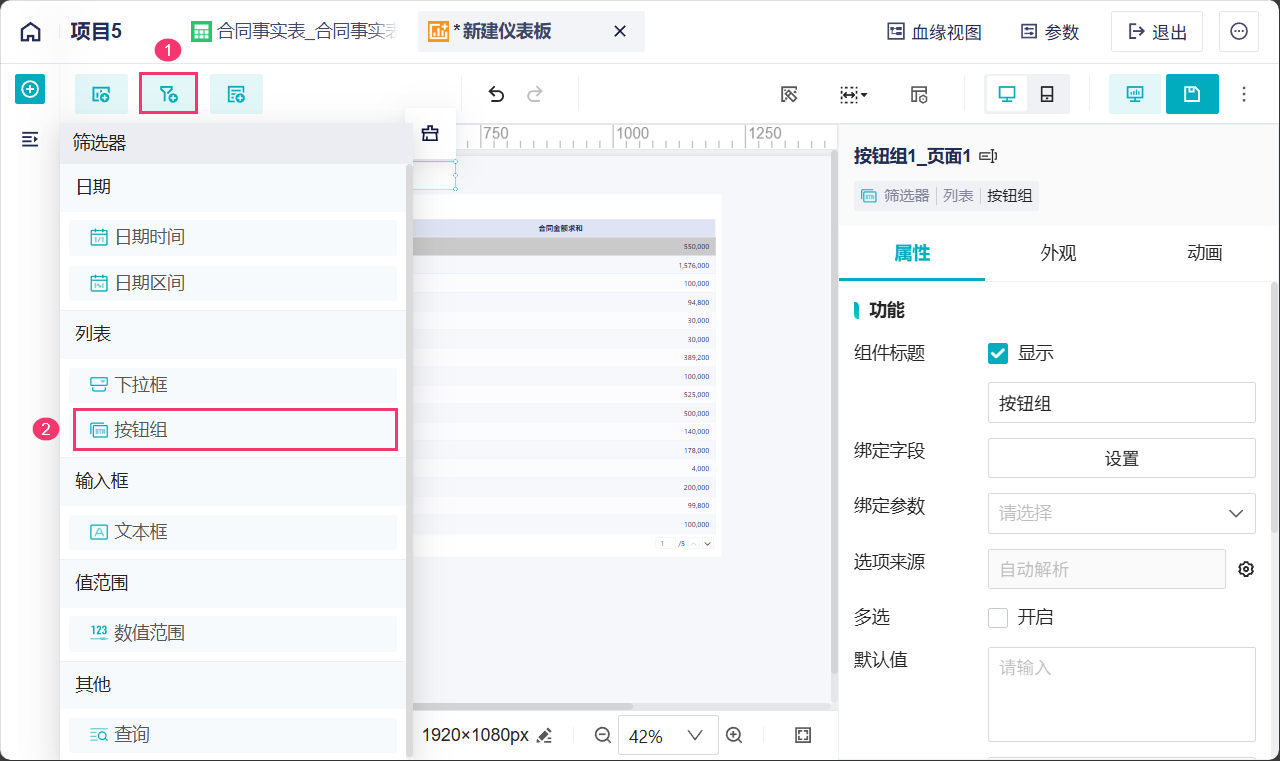Open the 参数 parameters panel
This screenshot has width=1280, height=761.
[1050, 32]
